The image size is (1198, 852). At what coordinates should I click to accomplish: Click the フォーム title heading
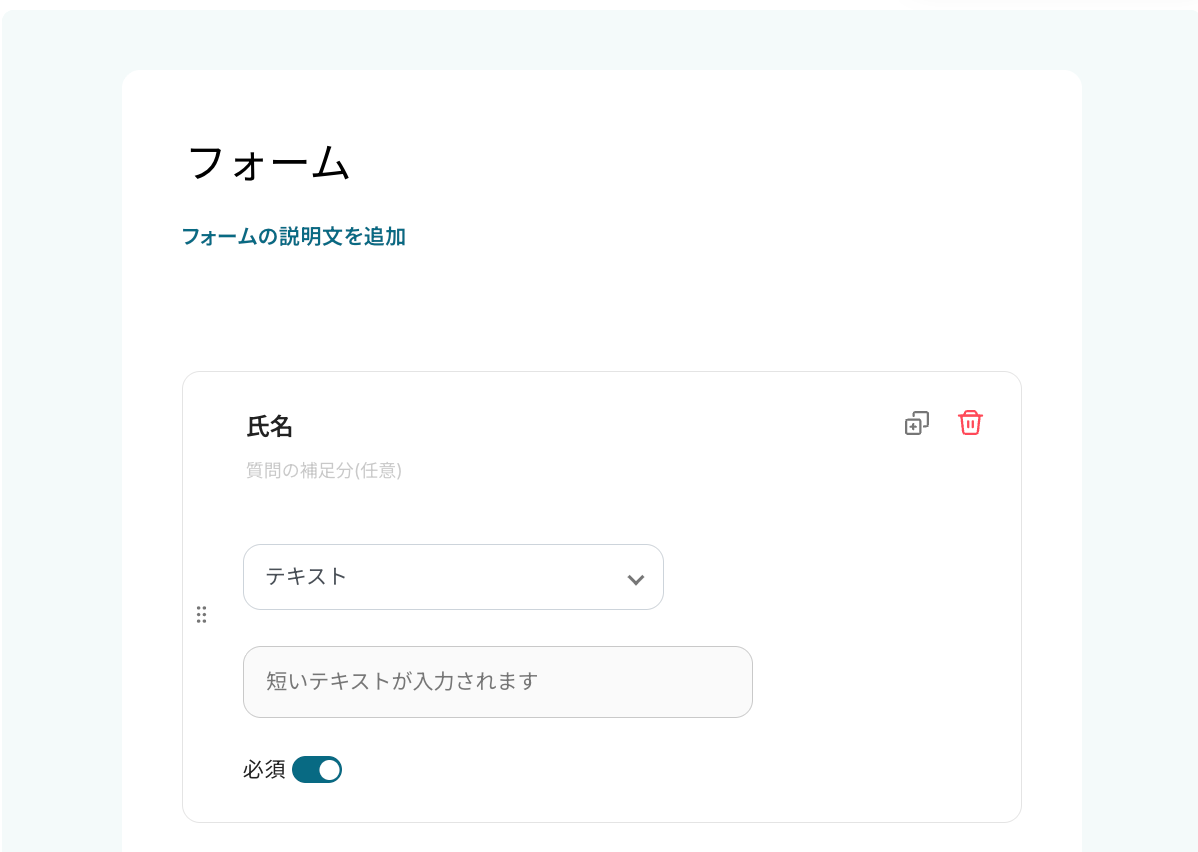click(x=269, y=163)
